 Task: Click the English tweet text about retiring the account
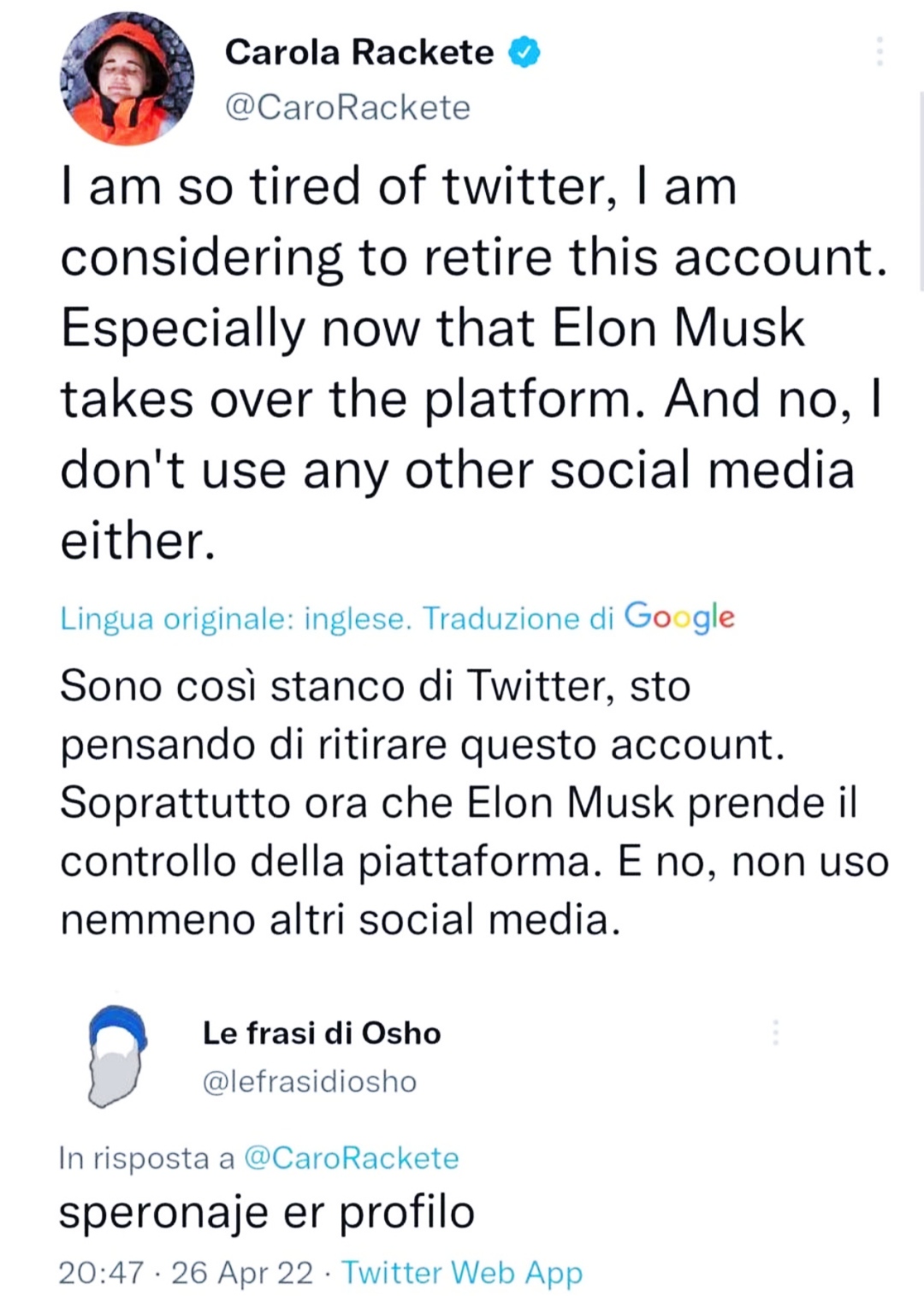(471, 363)
